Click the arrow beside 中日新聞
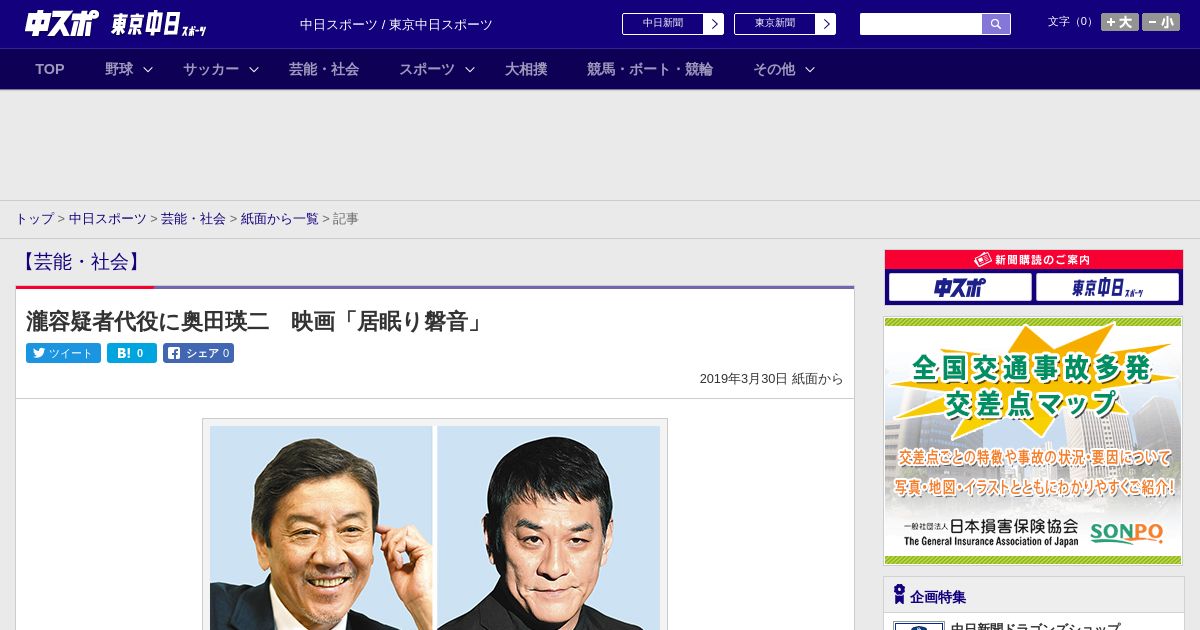Image resolution: width=1200 pixels, height=630 pixels. pyautogui.click(x=713, y=24)
